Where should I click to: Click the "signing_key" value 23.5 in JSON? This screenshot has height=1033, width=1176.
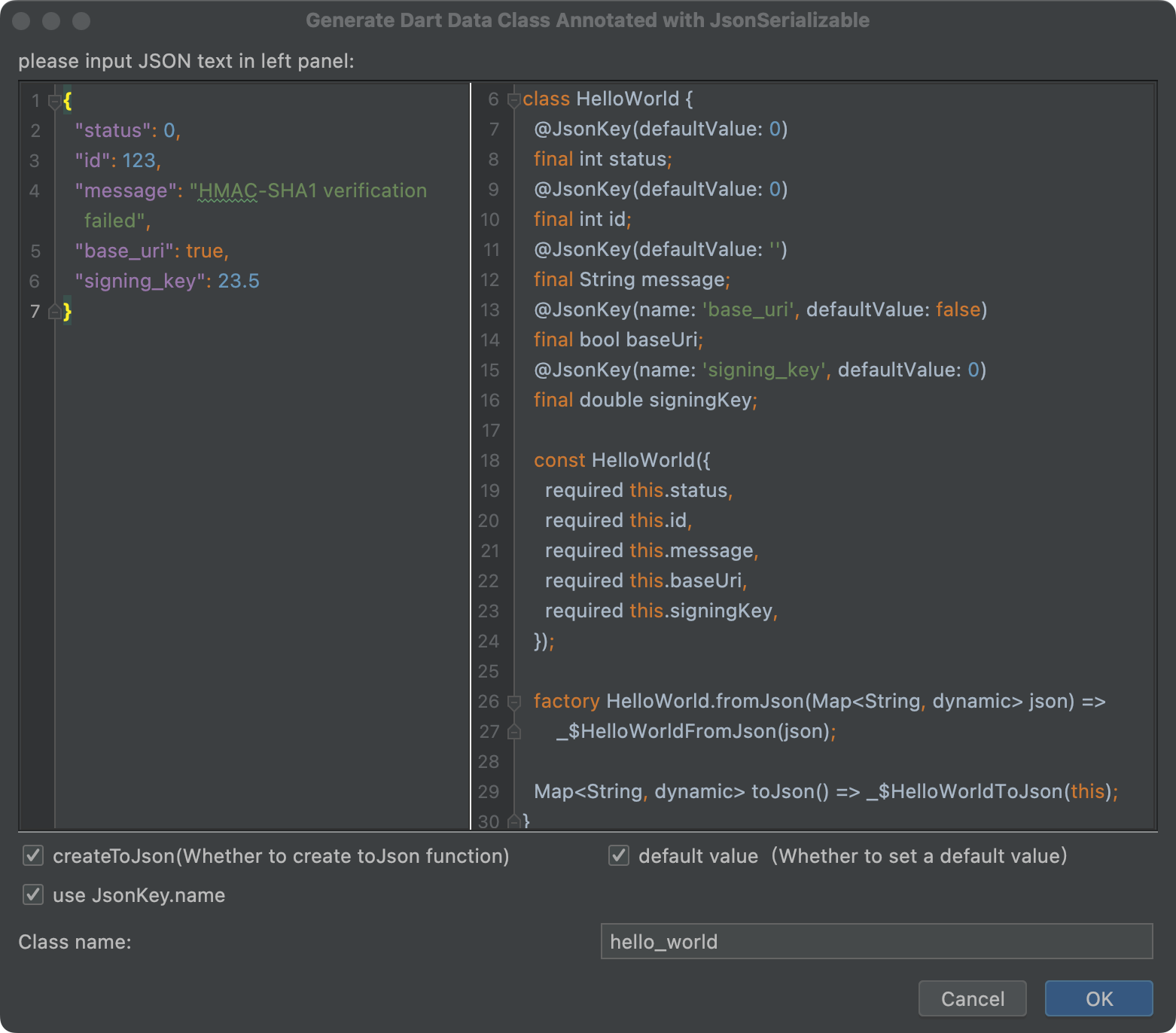coord(238,281)
